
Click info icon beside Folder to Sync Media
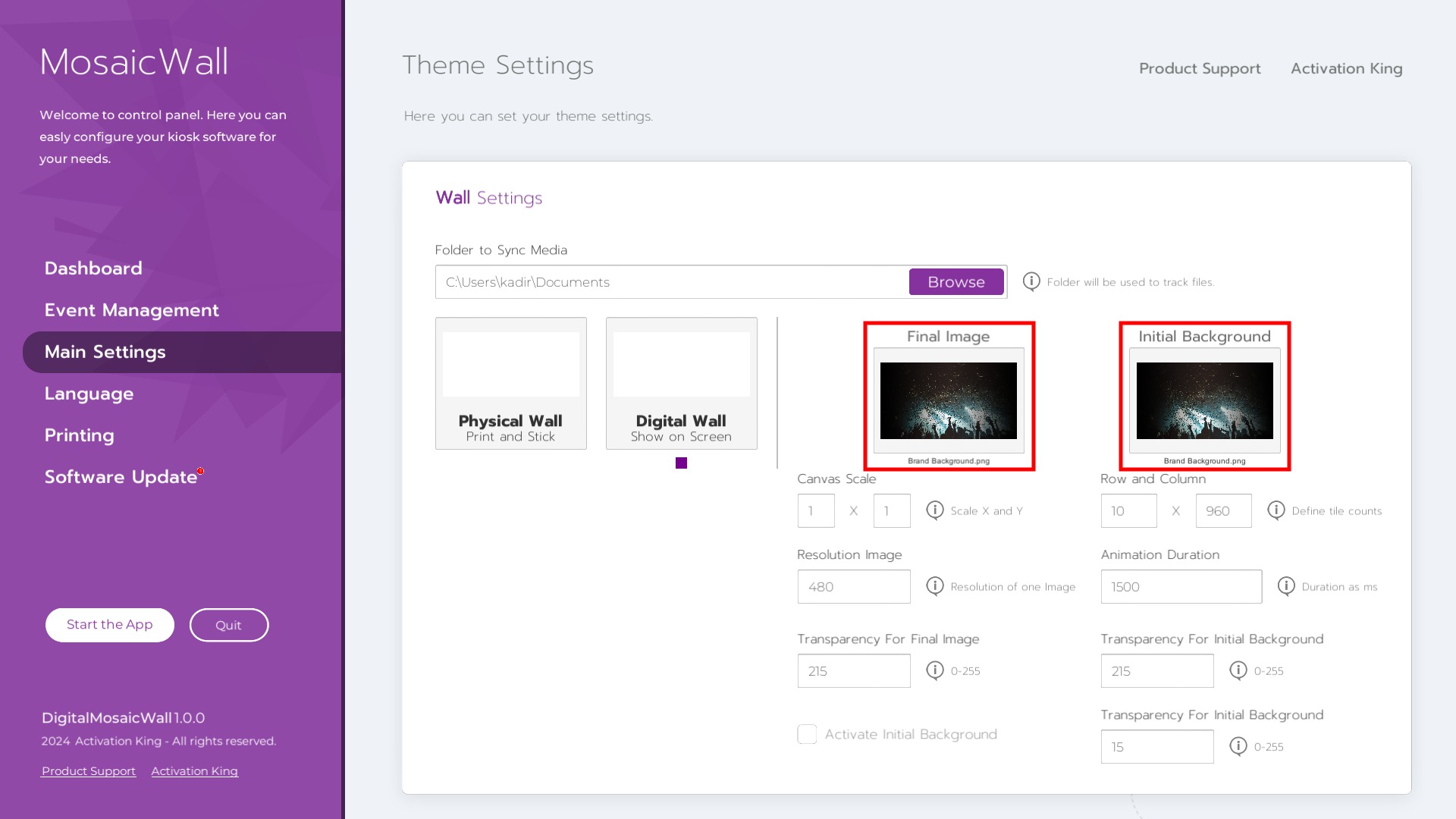(1031, 281)
